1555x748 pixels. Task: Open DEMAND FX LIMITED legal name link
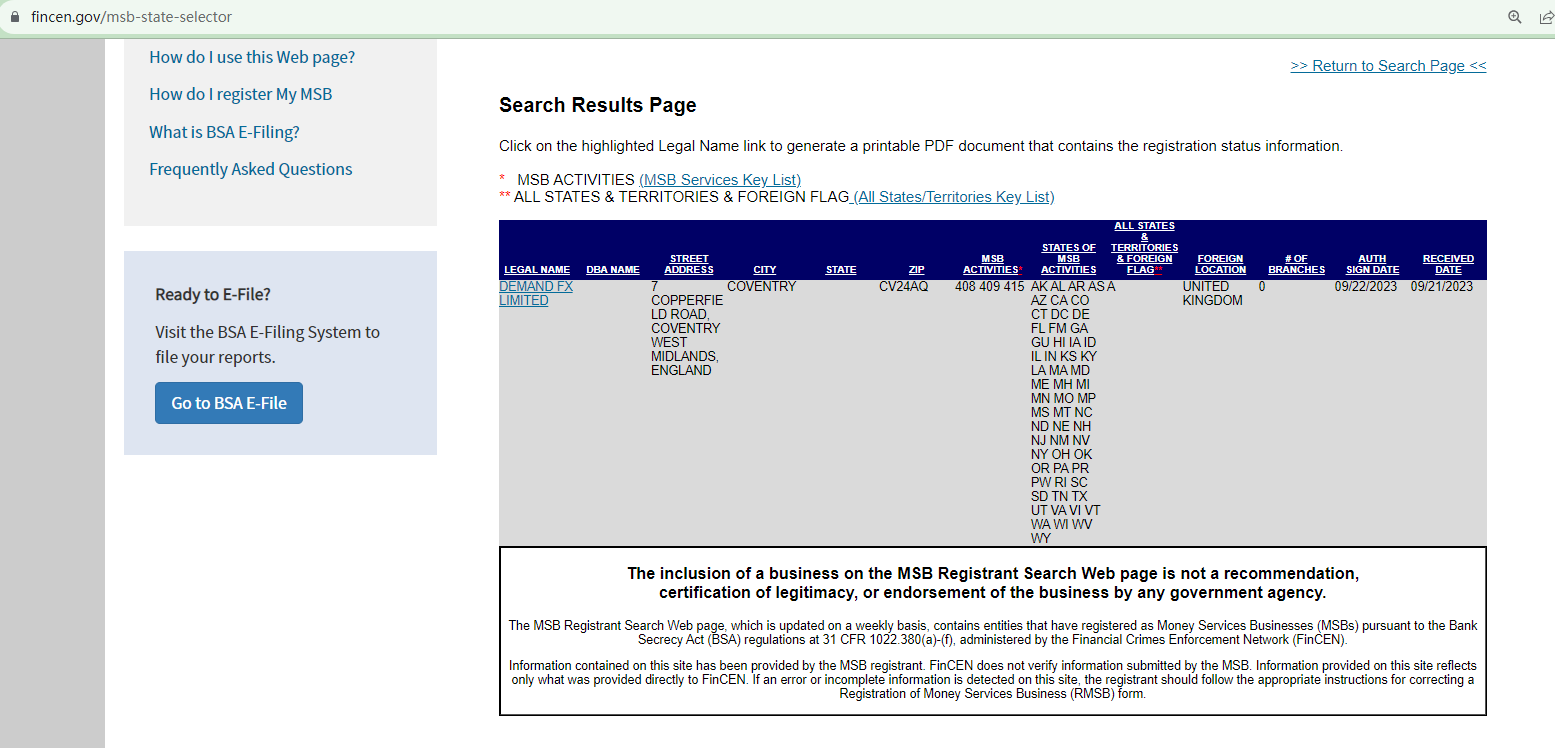536,293
